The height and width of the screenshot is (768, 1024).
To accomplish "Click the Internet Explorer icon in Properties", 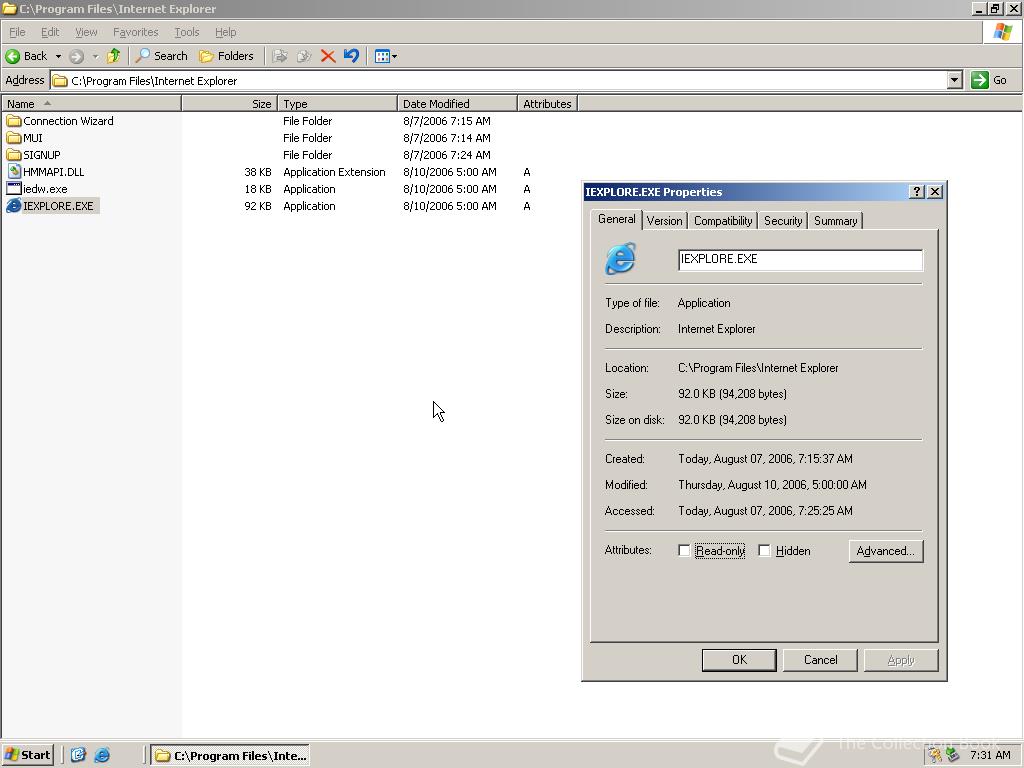I will click(x=620, y=259).
